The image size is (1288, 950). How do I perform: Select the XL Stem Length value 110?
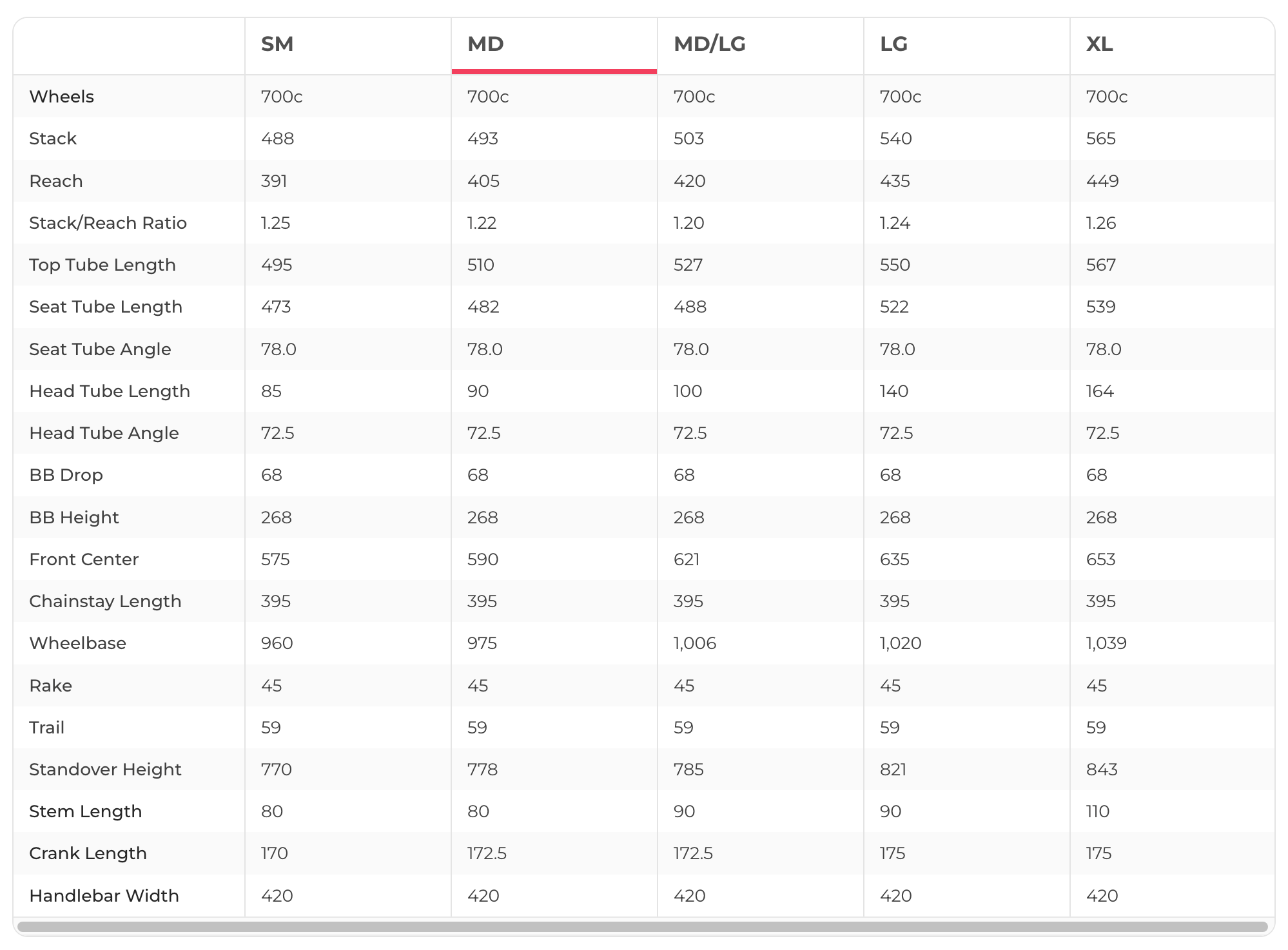1097,811
